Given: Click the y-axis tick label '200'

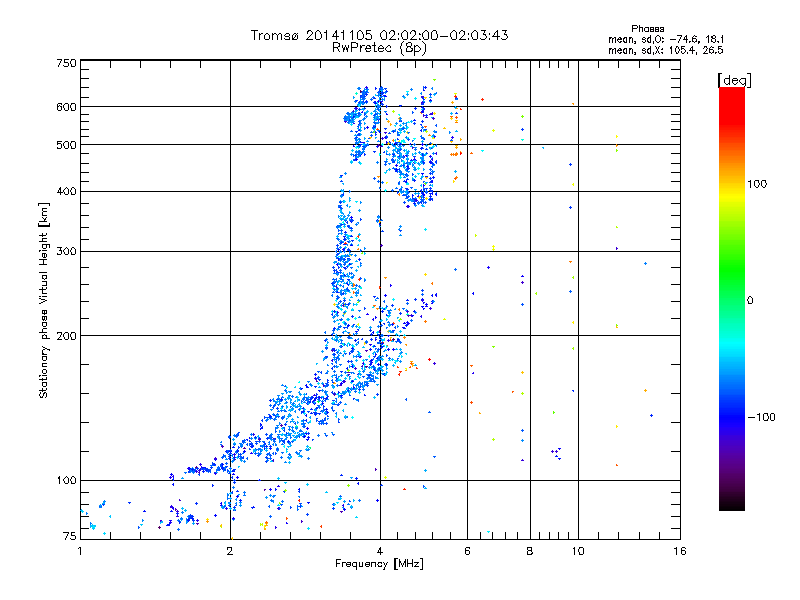Looking at the screenshot, I should [x=67, y=336].
